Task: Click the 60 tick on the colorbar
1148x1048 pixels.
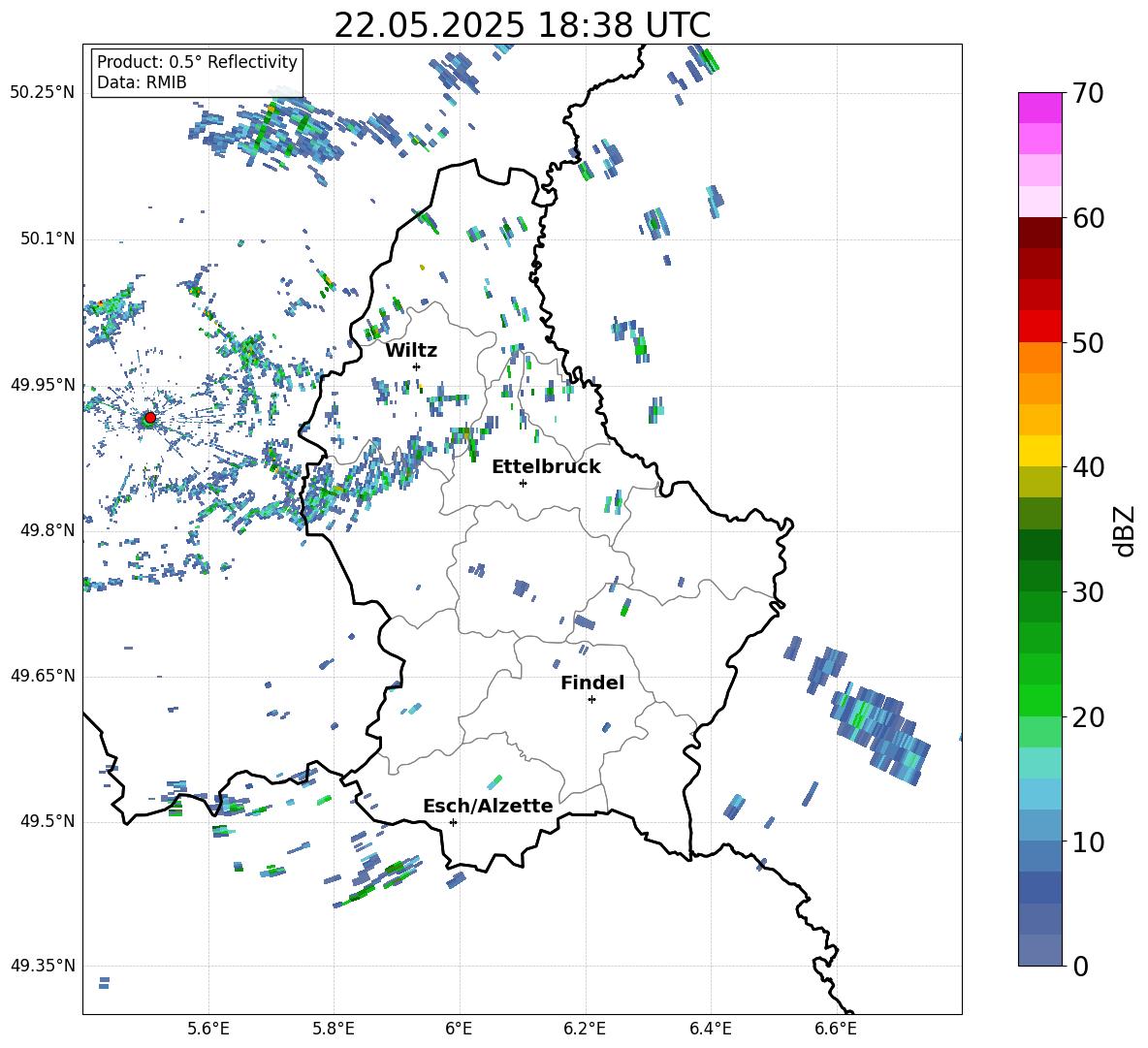Action: (1088, 218)
